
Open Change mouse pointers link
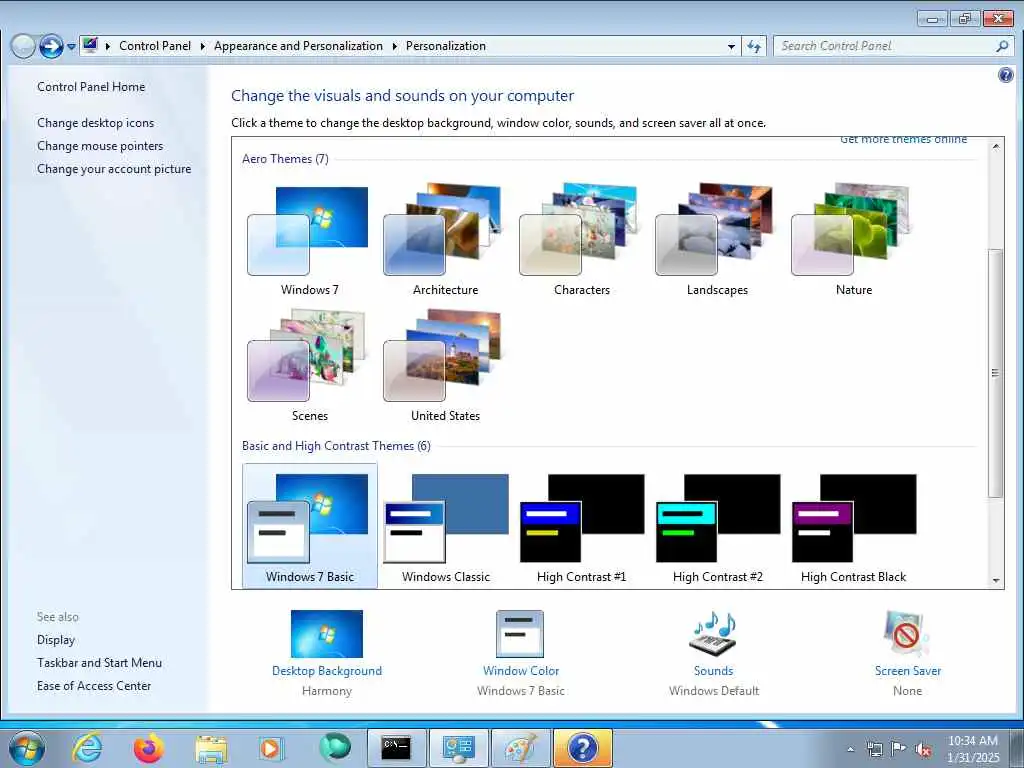(x=100, y=146)
